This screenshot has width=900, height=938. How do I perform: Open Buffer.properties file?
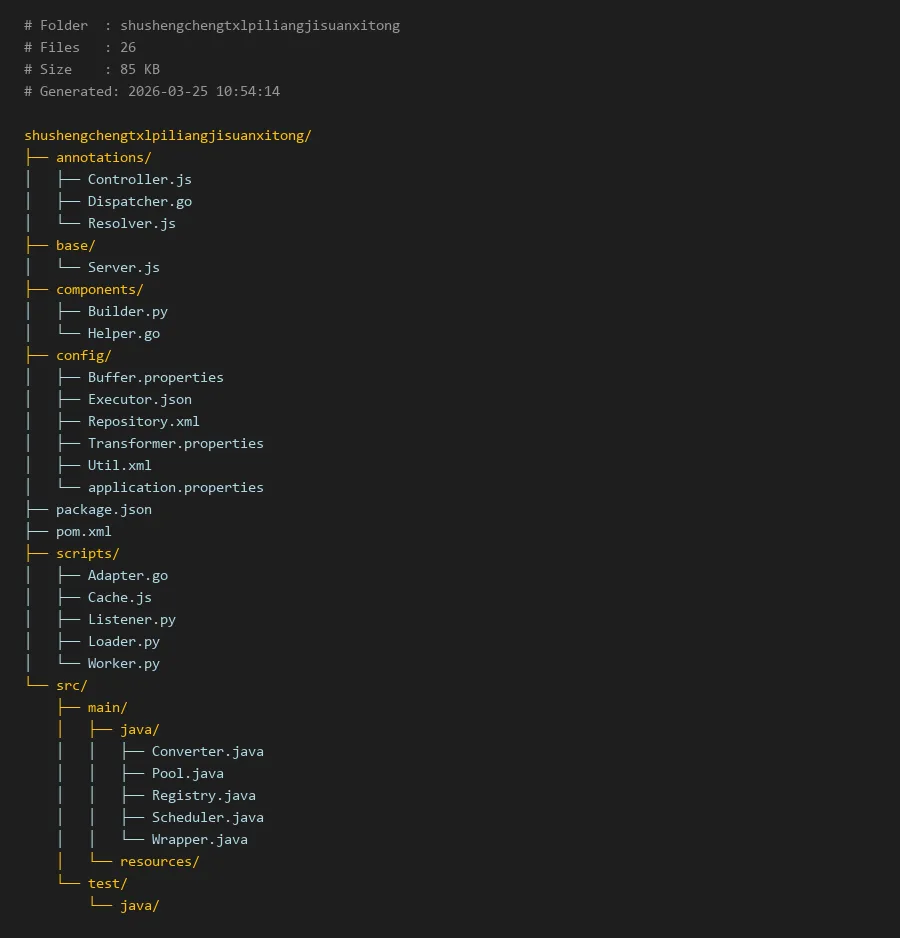pos(155,377)
